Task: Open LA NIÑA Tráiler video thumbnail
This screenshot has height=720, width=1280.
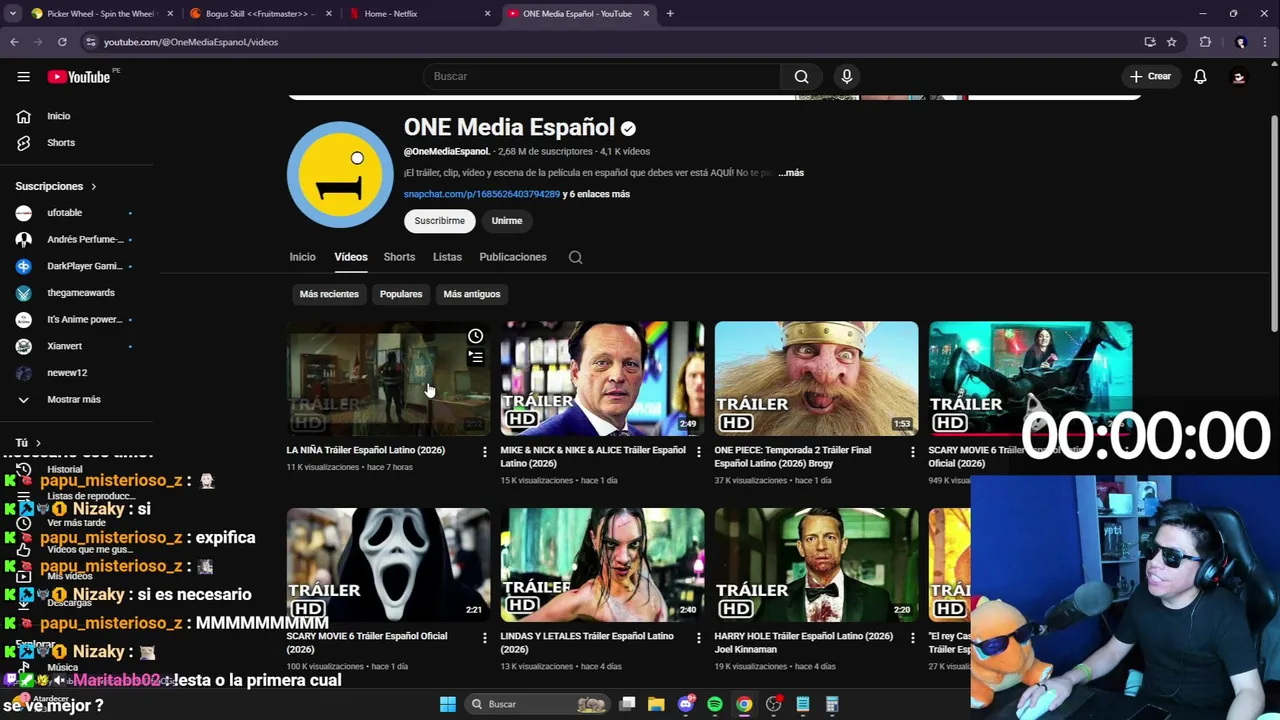Action: pyautogui.click(x=388, y=378)
